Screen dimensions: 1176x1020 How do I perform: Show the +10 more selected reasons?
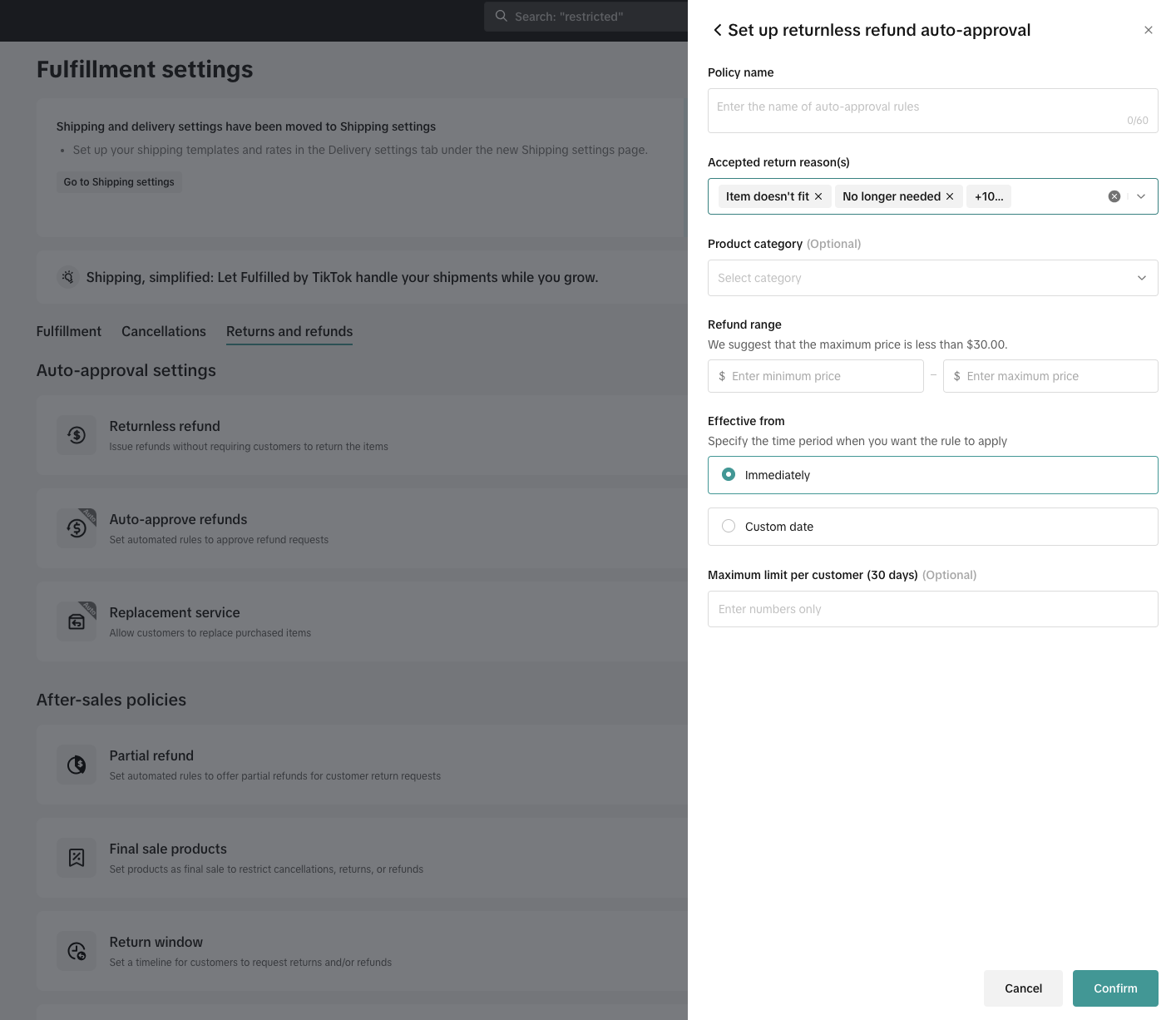coord(988,196)
